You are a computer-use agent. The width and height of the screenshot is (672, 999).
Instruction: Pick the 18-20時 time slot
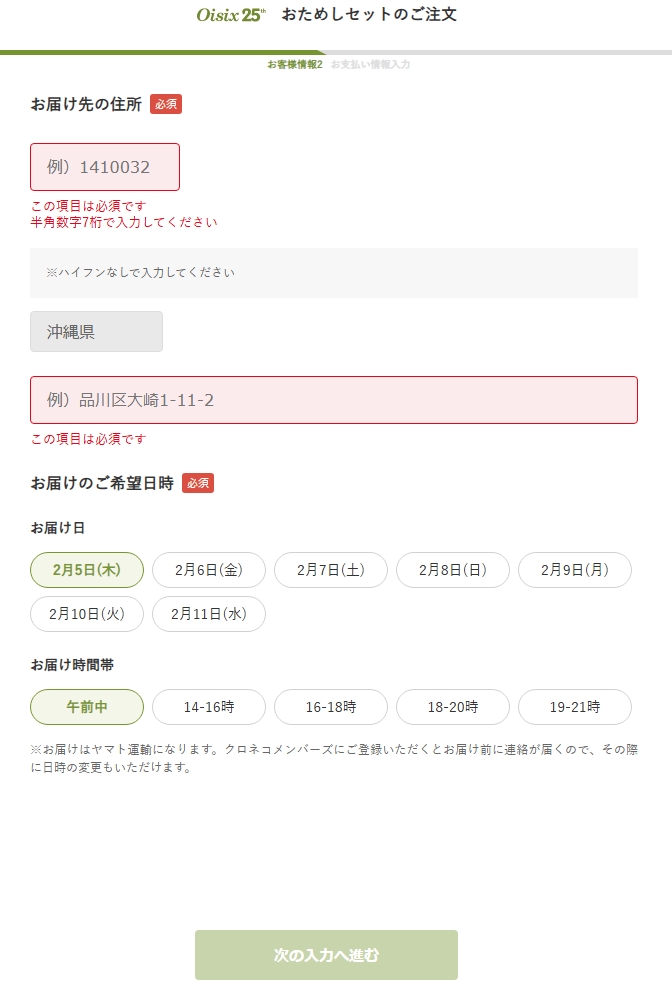[x=453, y=707]
